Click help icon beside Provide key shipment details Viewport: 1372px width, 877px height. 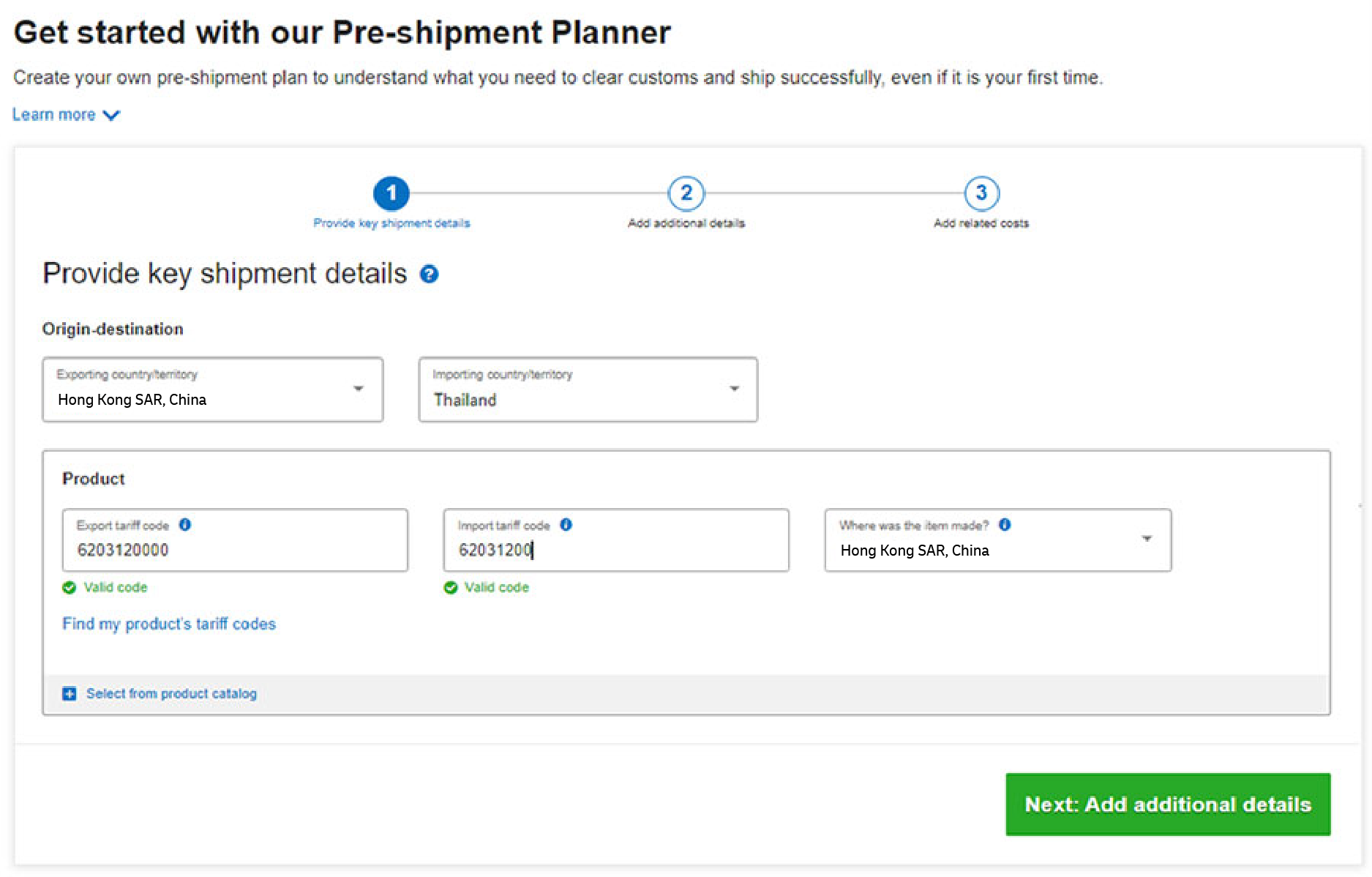pyautogui.click(x=429, y=275)
